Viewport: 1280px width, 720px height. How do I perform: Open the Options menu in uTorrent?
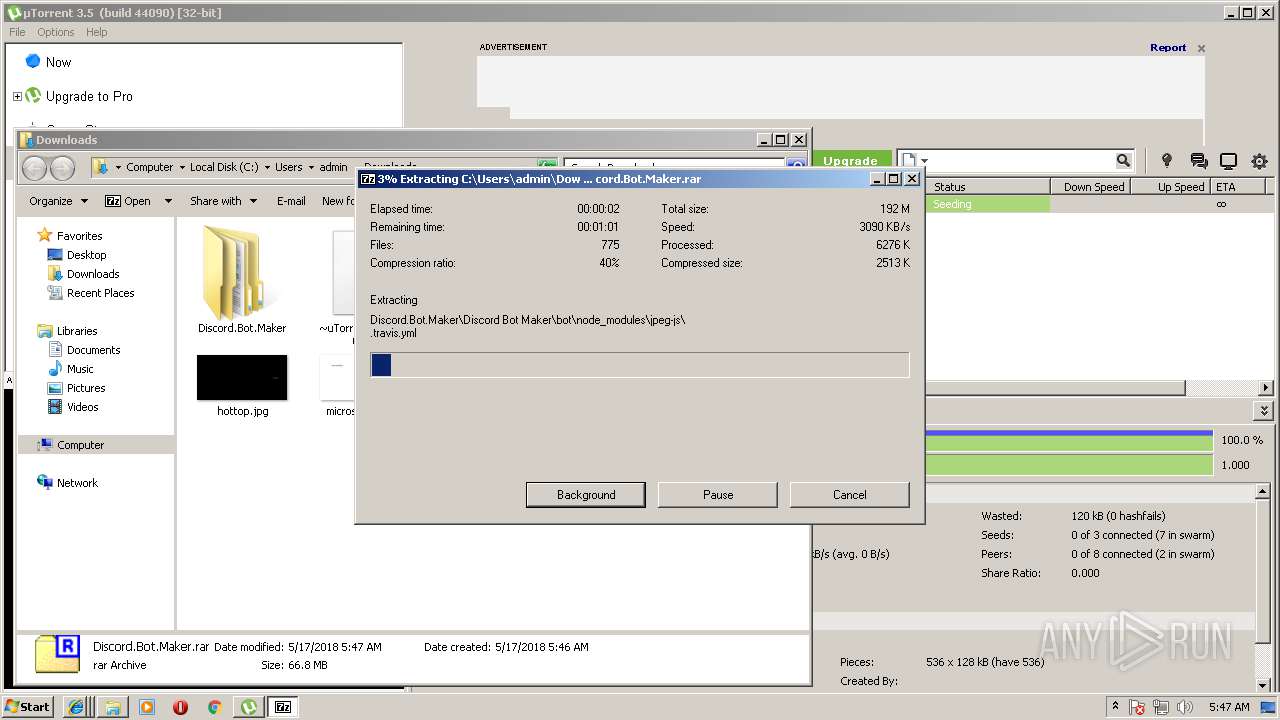pos(56,32)
